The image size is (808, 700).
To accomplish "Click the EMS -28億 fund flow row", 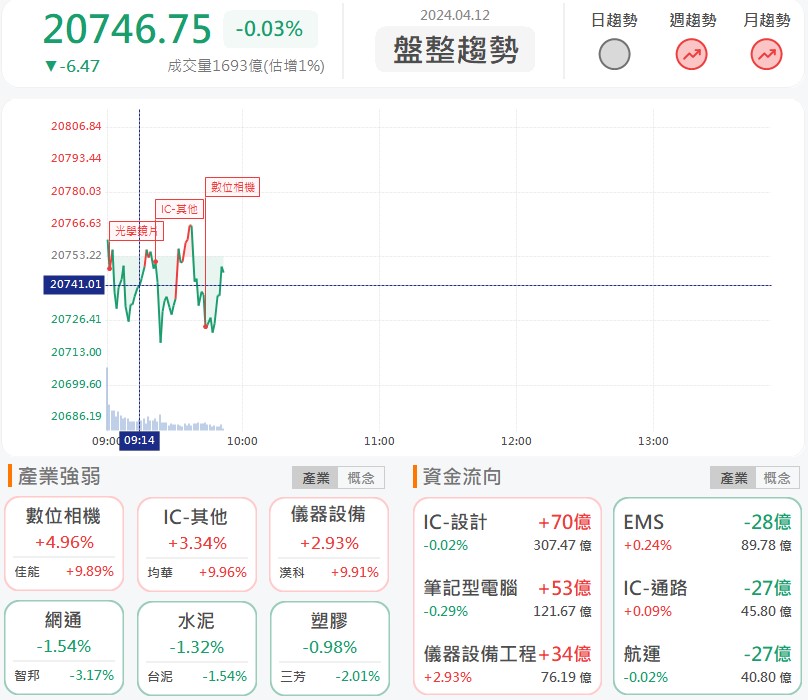I will 707,532.
